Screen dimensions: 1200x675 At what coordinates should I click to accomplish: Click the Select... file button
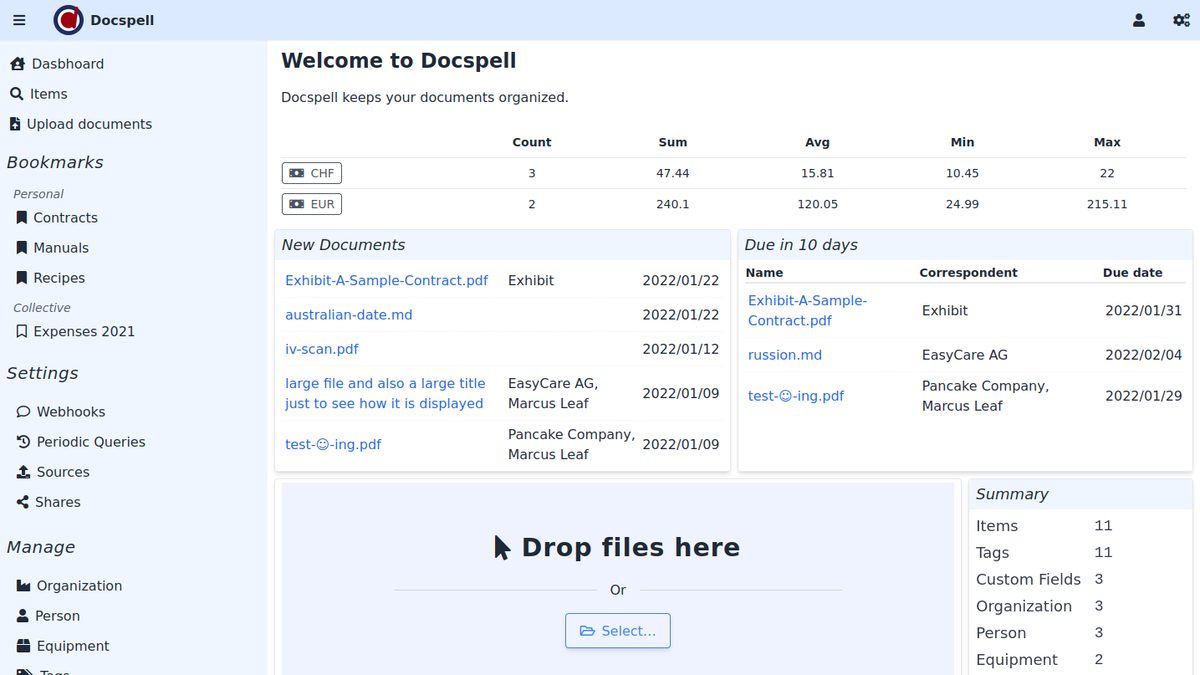click(x=618, y=631)
